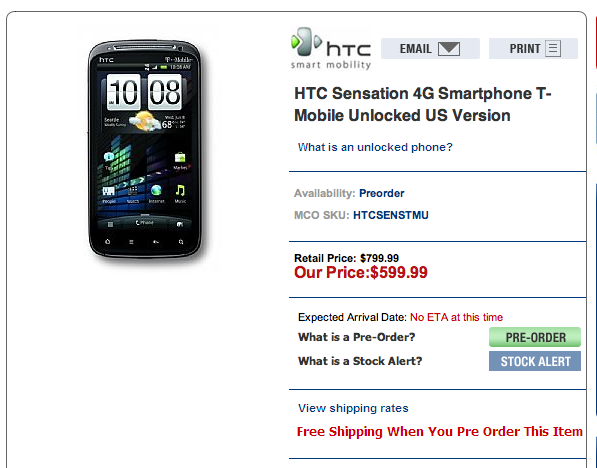Image resolution: width=597 pixels, height=468 pixels.
Task: Click the 'Free Shipping When You Pre Order' notice
Action: click(439, 431)
